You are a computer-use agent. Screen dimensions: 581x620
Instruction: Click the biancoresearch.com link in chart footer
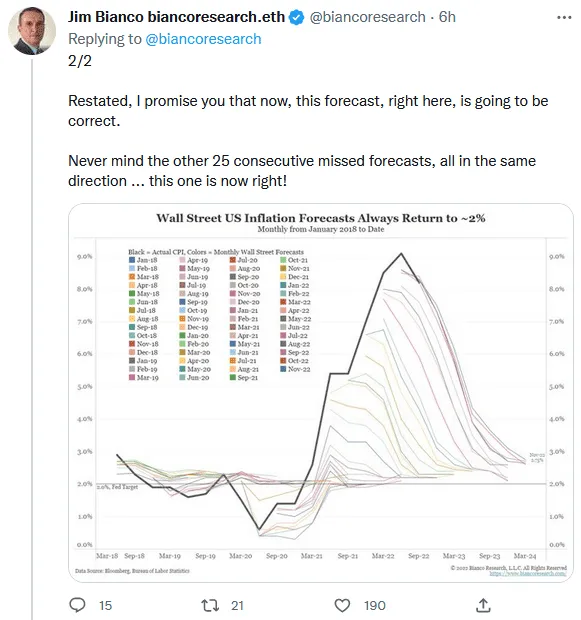point(528,573)
